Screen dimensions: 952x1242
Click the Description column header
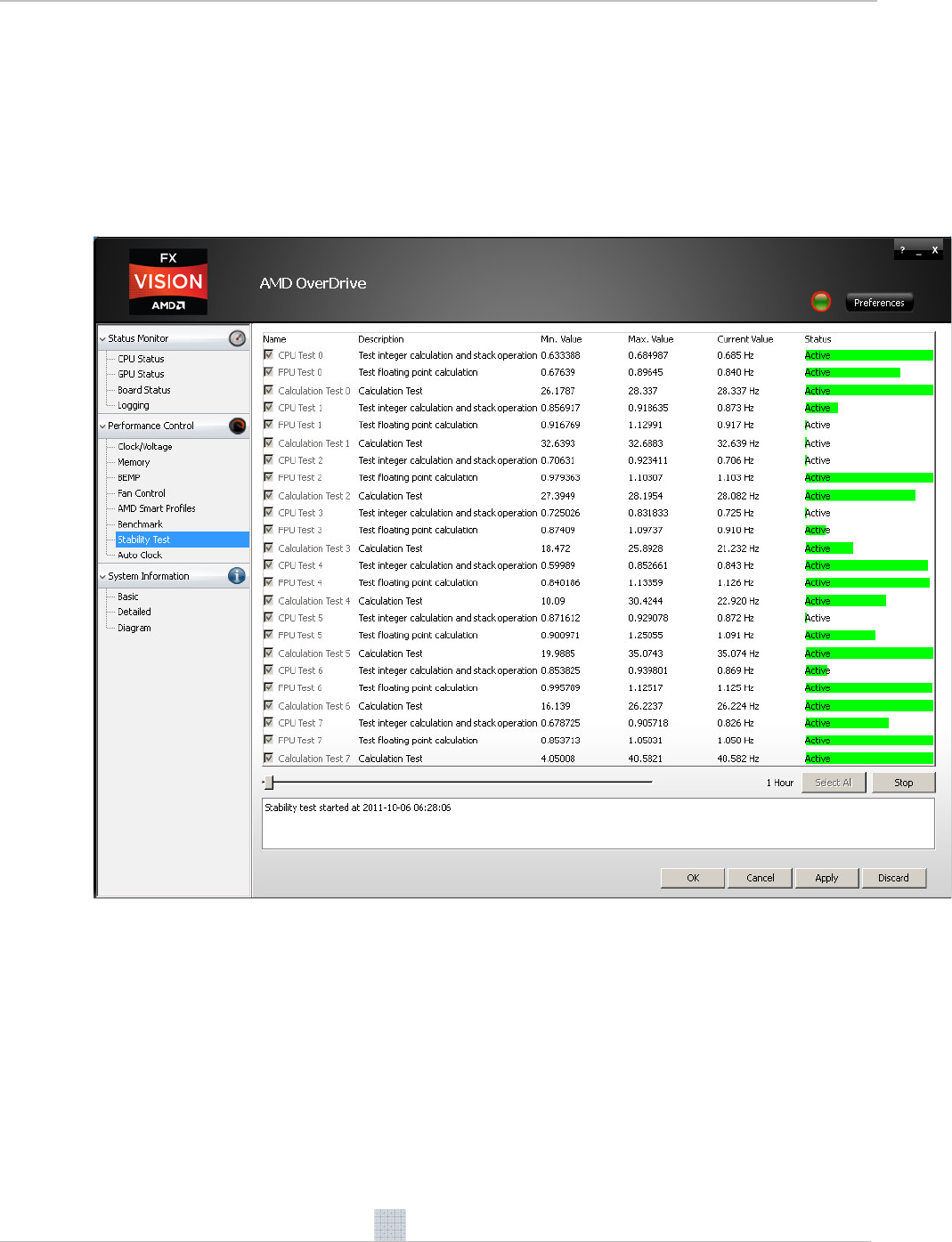[381, 339]
